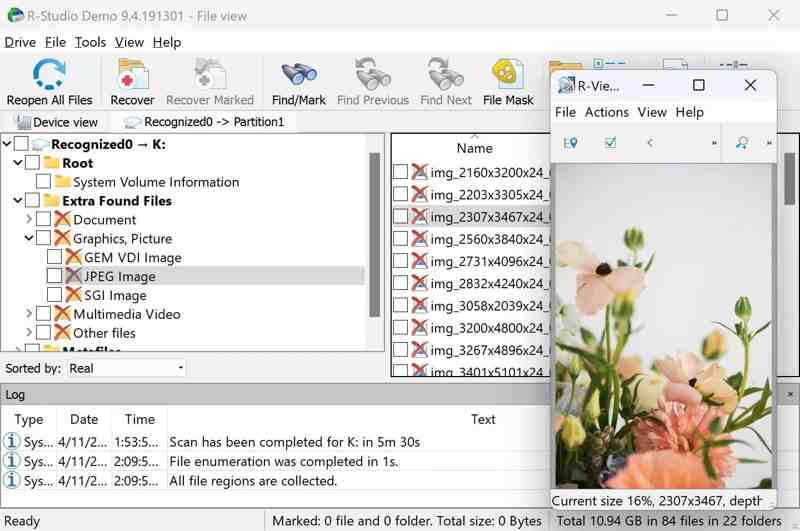Click the mark-file checkbox icon in R-Viewer
800x531 pixels.
point(610,143)
